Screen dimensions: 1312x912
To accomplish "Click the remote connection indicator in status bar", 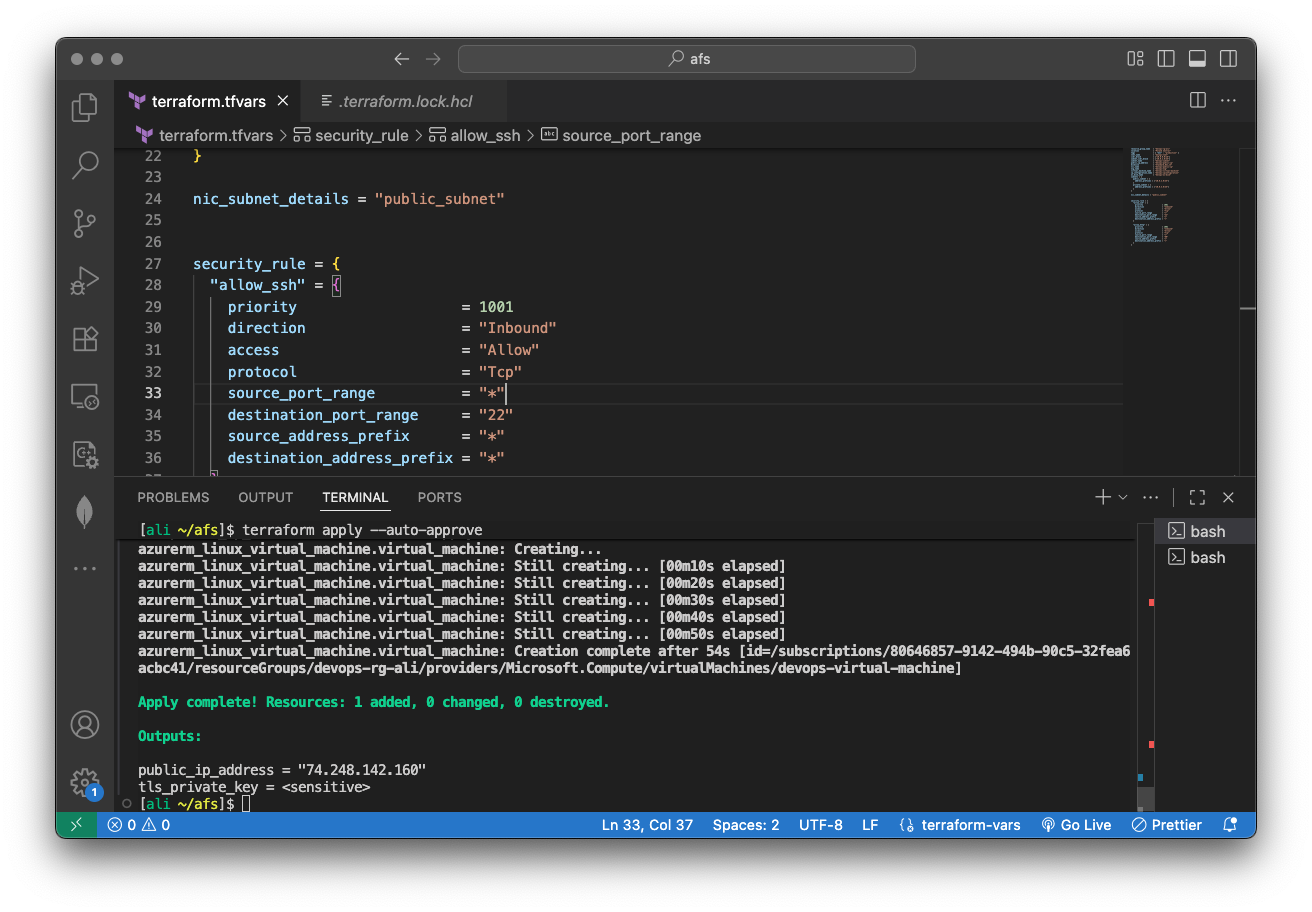I will [x=77, y=824].
